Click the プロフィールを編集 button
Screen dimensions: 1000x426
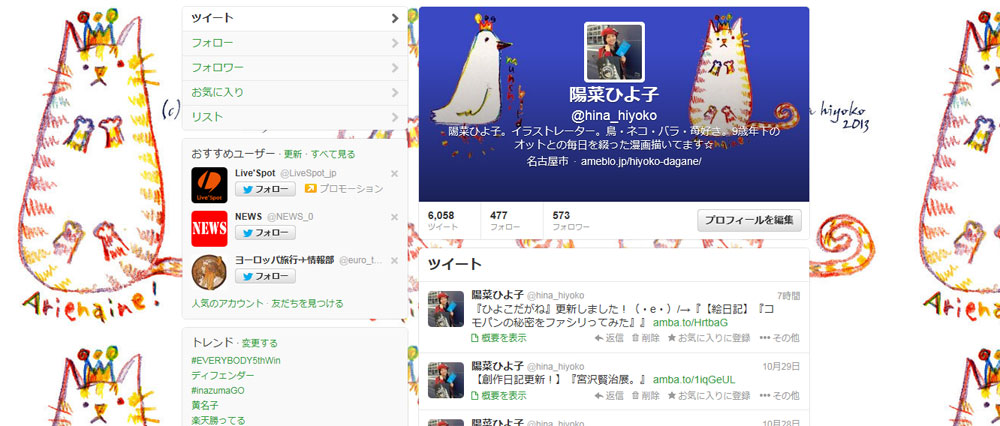tap(749, 220)
